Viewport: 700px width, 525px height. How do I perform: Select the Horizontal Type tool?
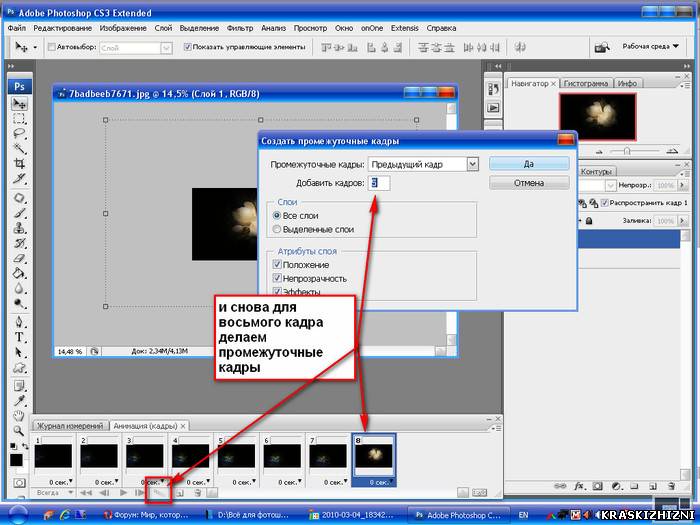19,337
